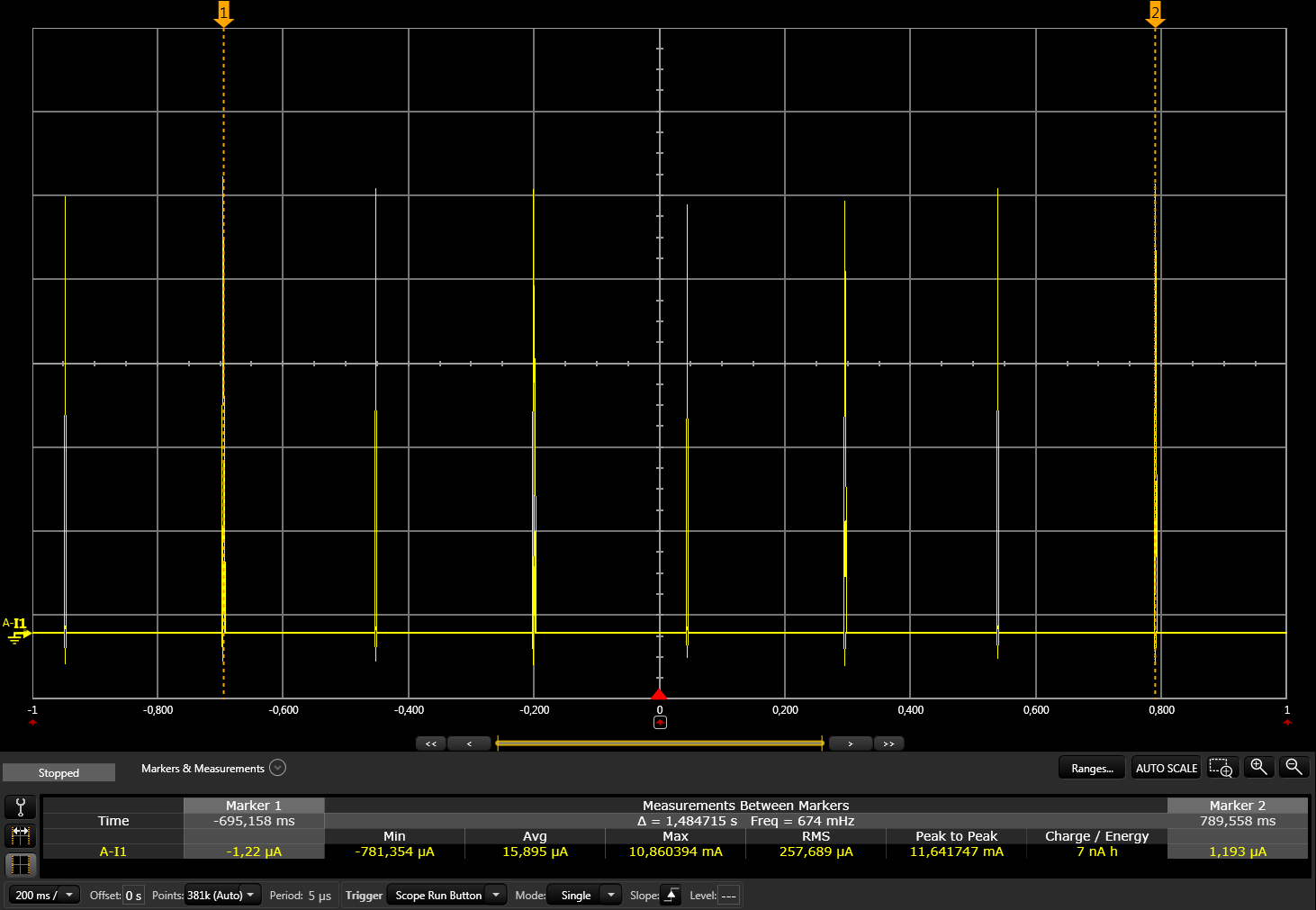Click the Marker 1 current value -1,22 µA

point(254,851)
